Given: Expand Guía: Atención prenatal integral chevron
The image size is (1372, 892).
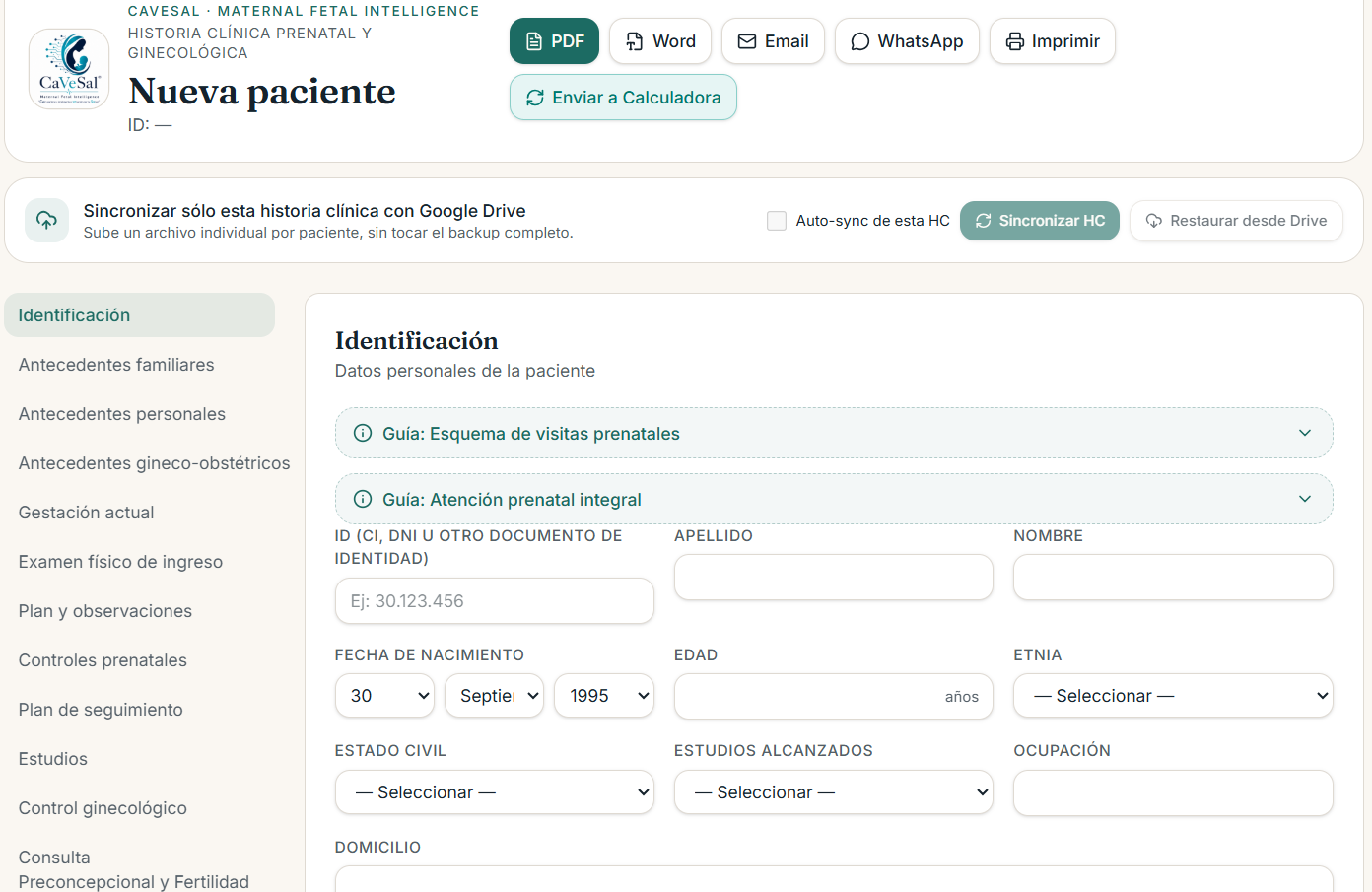Looking at the screenshot, I should click(x=1305, y=499).
